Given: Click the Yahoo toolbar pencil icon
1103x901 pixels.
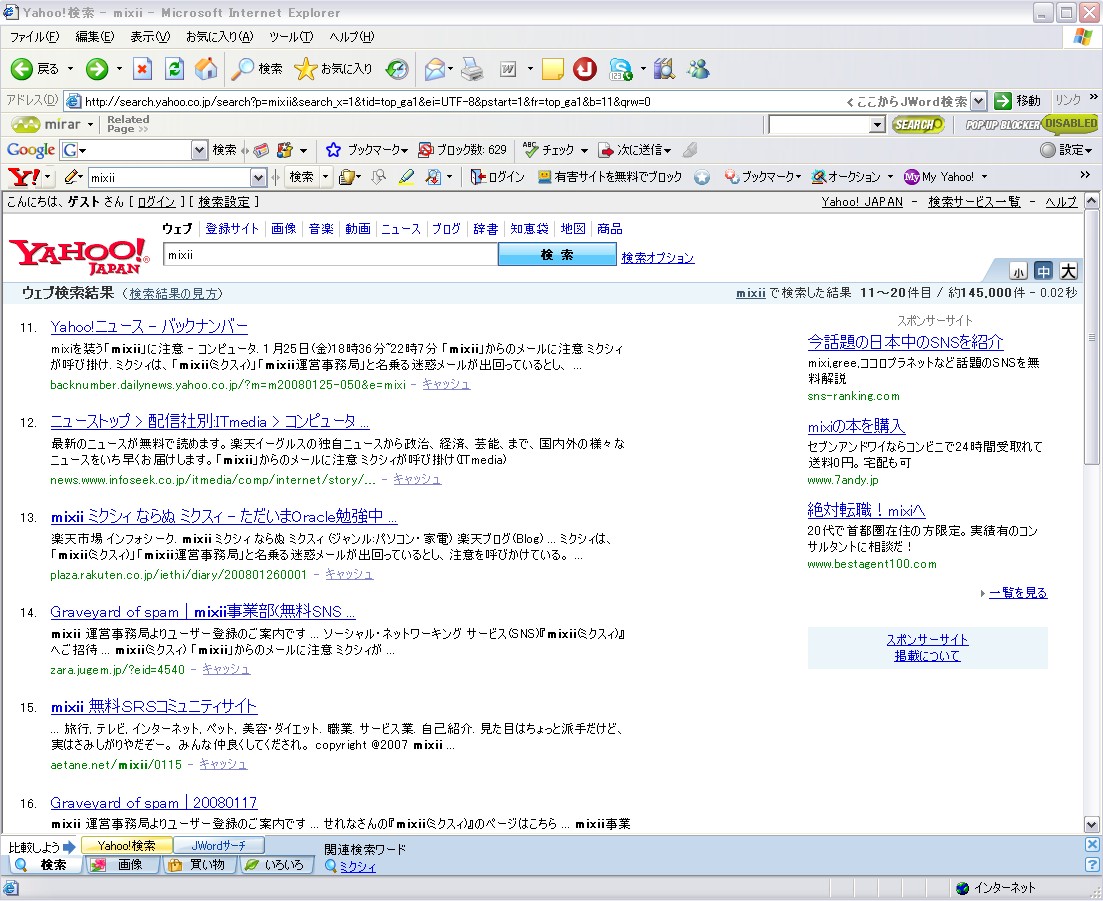Looking at the screenshot, I should click(70, 177).
